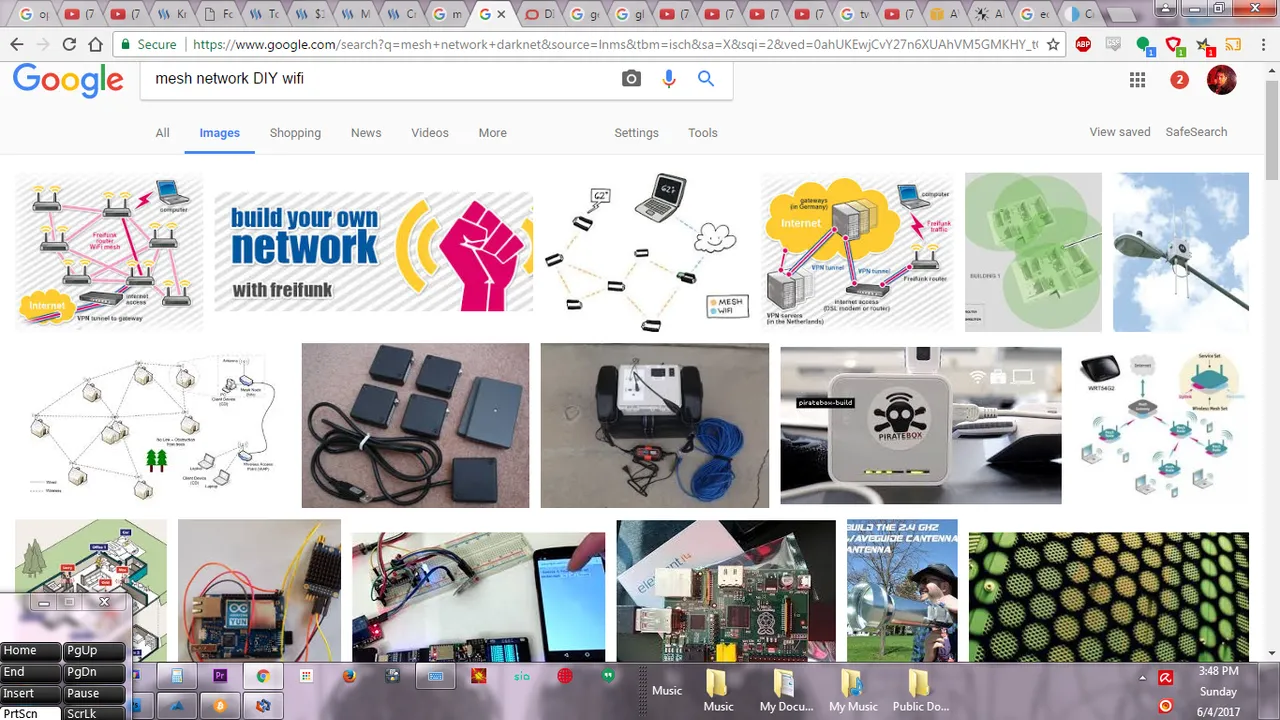
Task: Open the MESH WIFI laptop sketch image
Action: 646,252
